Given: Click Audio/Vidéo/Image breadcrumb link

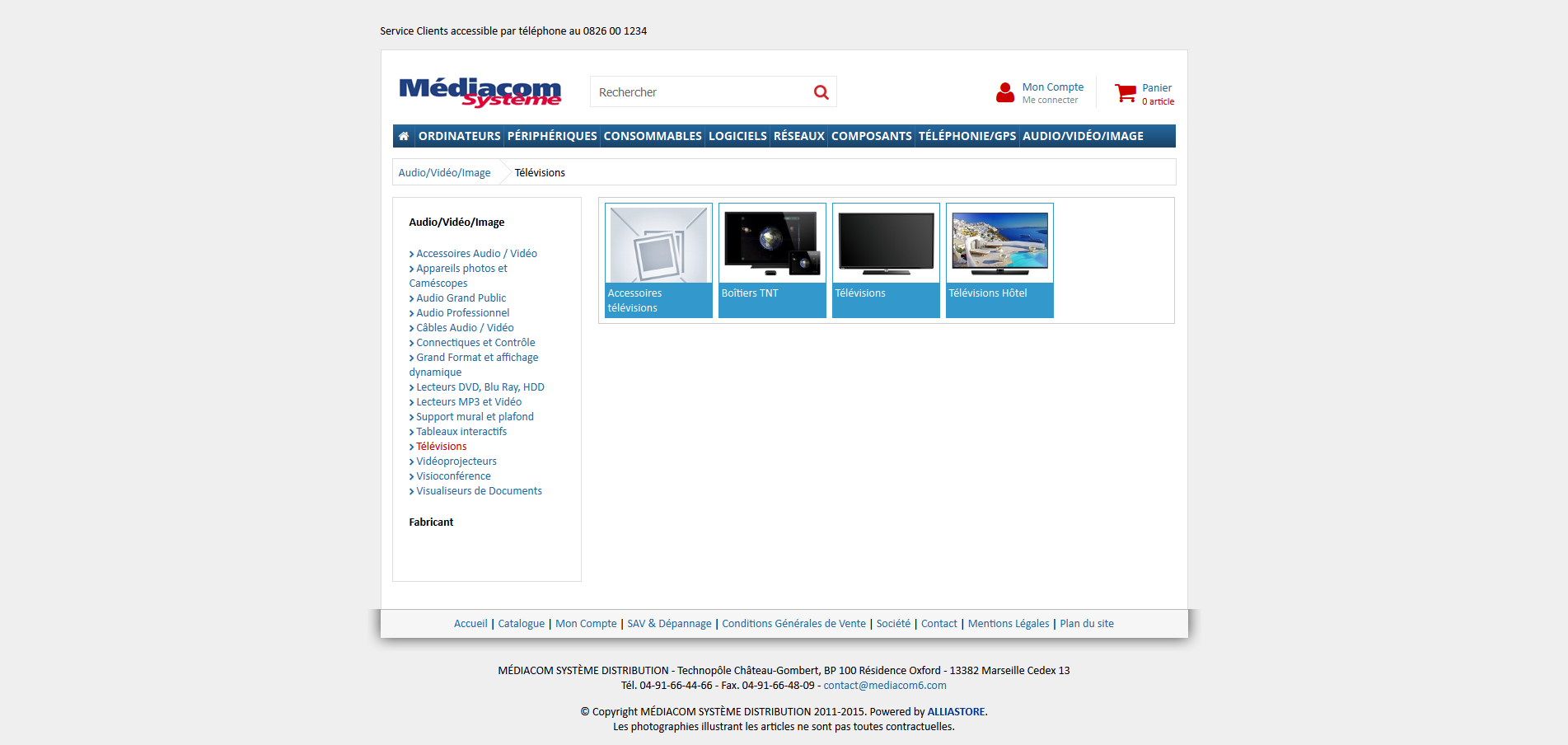Looking at the screenshot, I should [x=444, y=172].
